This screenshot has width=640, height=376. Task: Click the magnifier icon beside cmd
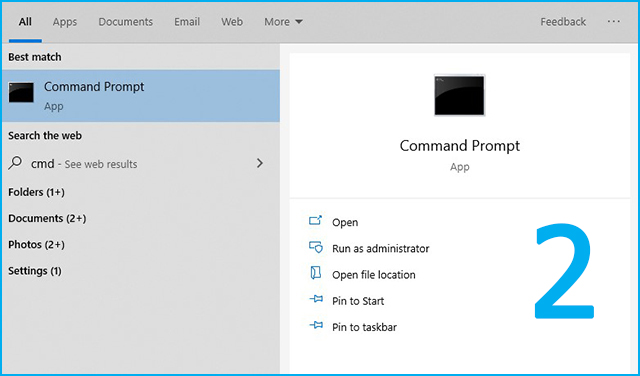pyautogui.click(x=15, y=163)
